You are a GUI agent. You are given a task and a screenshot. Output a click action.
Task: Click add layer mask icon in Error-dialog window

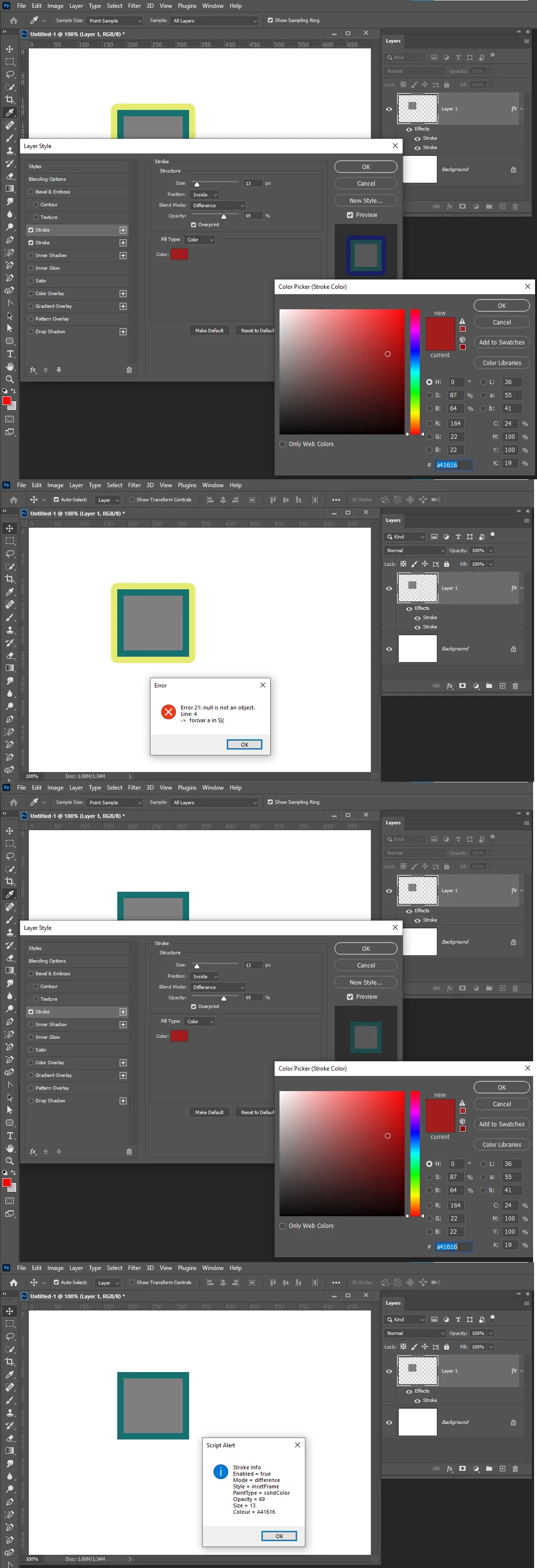click(x=462, y=686)
